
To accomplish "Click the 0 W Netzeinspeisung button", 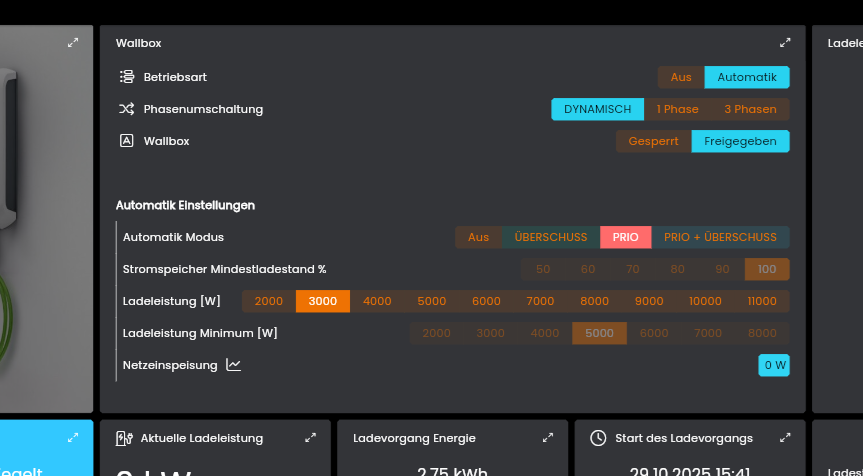I will click(774, 365).
